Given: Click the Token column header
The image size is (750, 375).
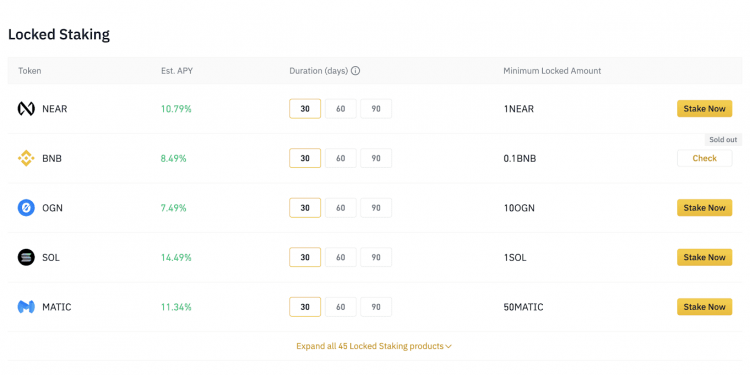Looking at the screenshot, I should coord(30,71).
